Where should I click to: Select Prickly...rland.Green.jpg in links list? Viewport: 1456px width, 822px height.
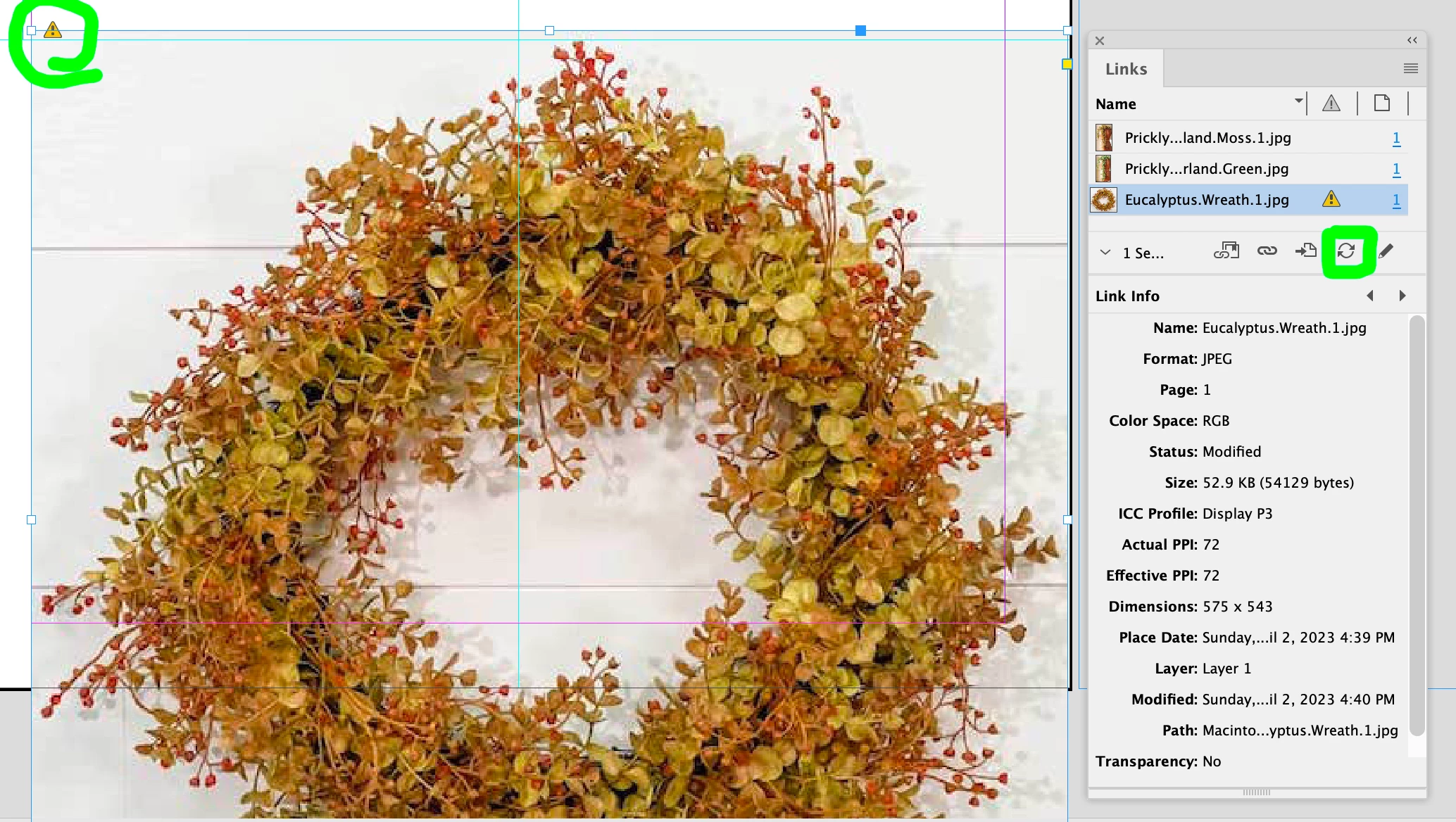tap(1206, 169)
